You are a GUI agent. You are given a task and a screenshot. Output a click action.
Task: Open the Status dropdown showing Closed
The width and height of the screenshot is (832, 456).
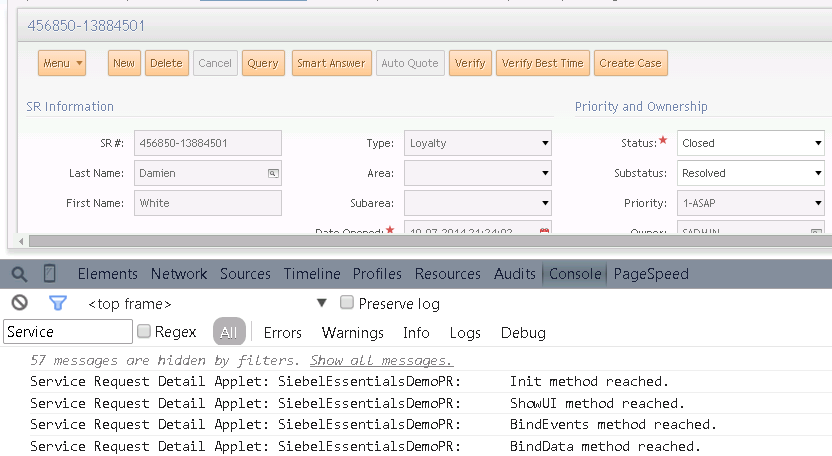click(818, 143)
